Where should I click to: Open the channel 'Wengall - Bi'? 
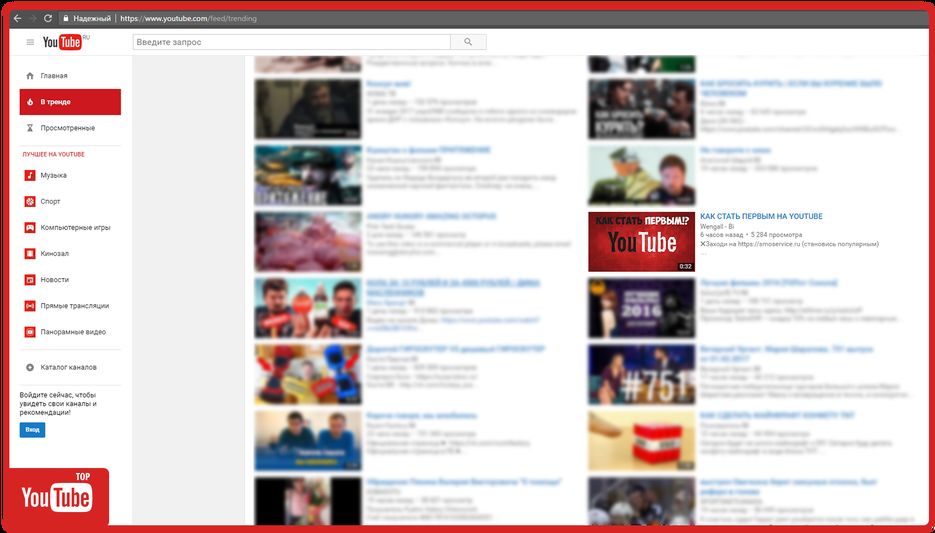(x=717, y=227)
